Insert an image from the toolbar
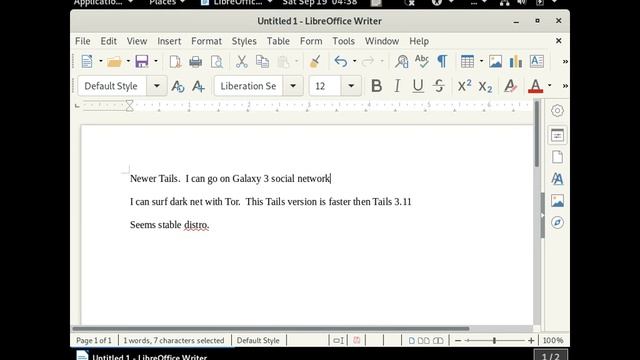 (496, 62)
